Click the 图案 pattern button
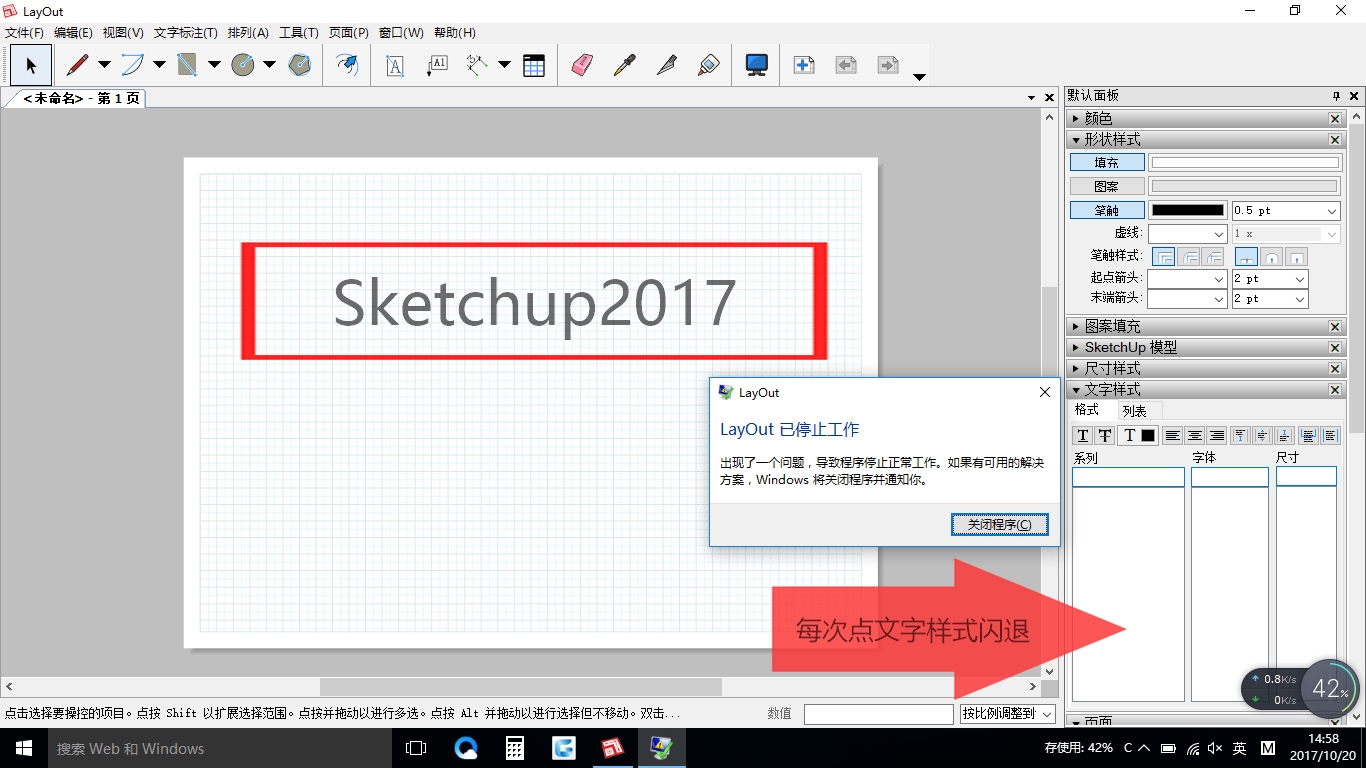The height and width of the screenshot is (768, 1366). click(x=1106, y=186)
